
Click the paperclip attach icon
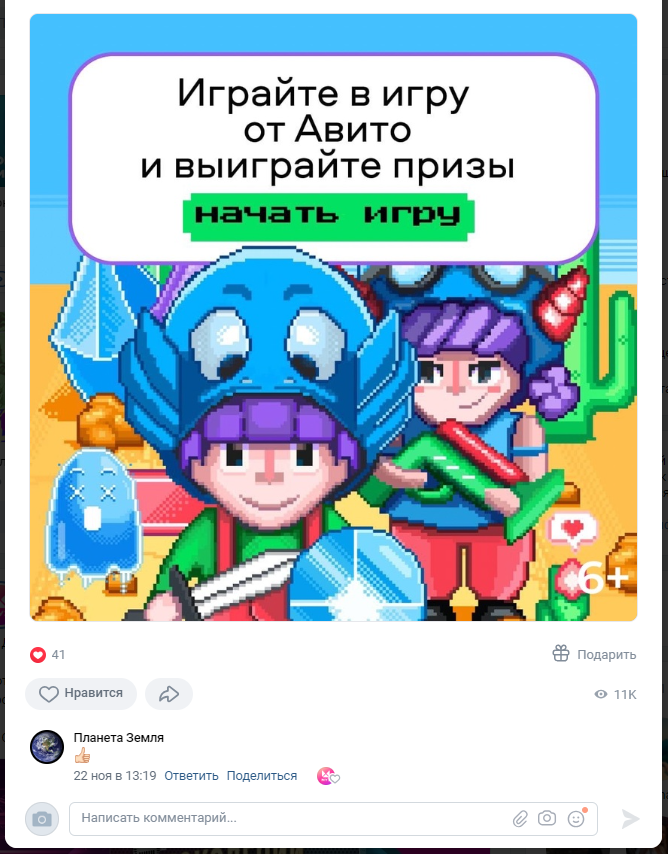(x=520, y=818)
